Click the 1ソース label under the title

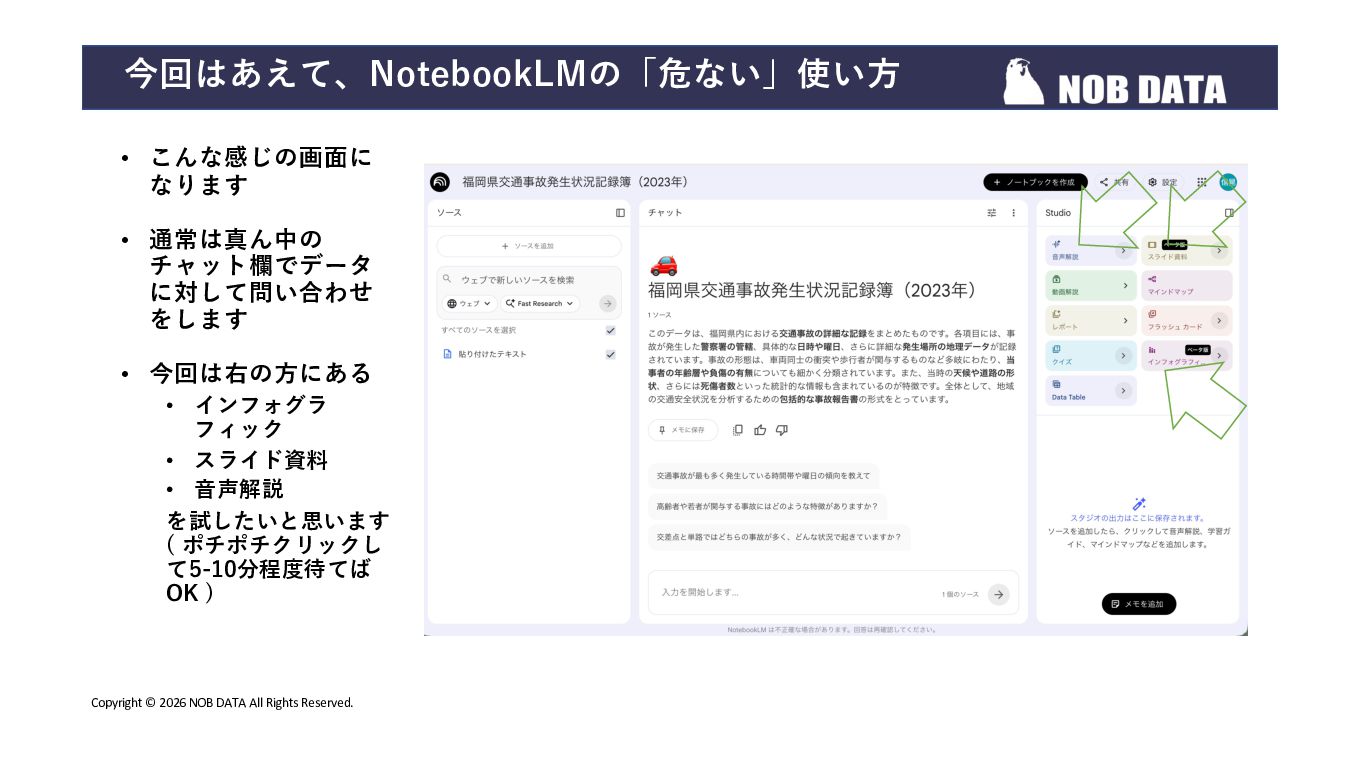[660, 315]
